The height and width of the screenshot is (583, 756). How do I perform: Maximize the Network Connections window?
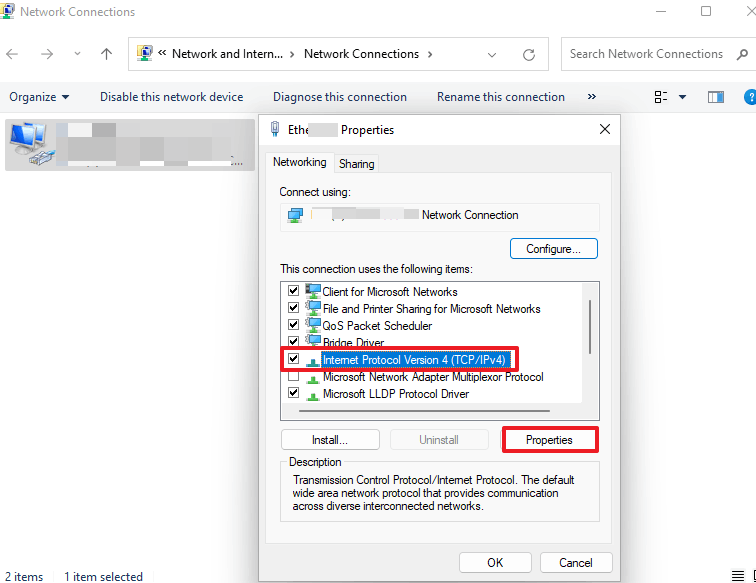(706, 11)
